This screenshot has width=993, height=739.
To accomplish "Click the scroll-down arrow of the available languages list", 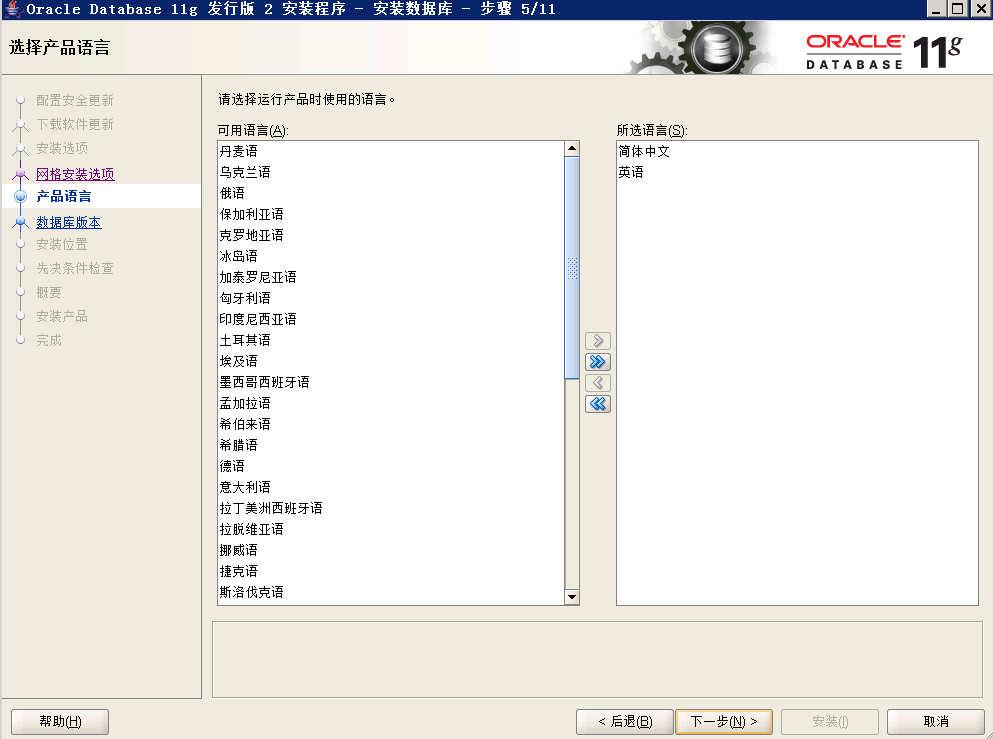I will (x=572, y=597).
